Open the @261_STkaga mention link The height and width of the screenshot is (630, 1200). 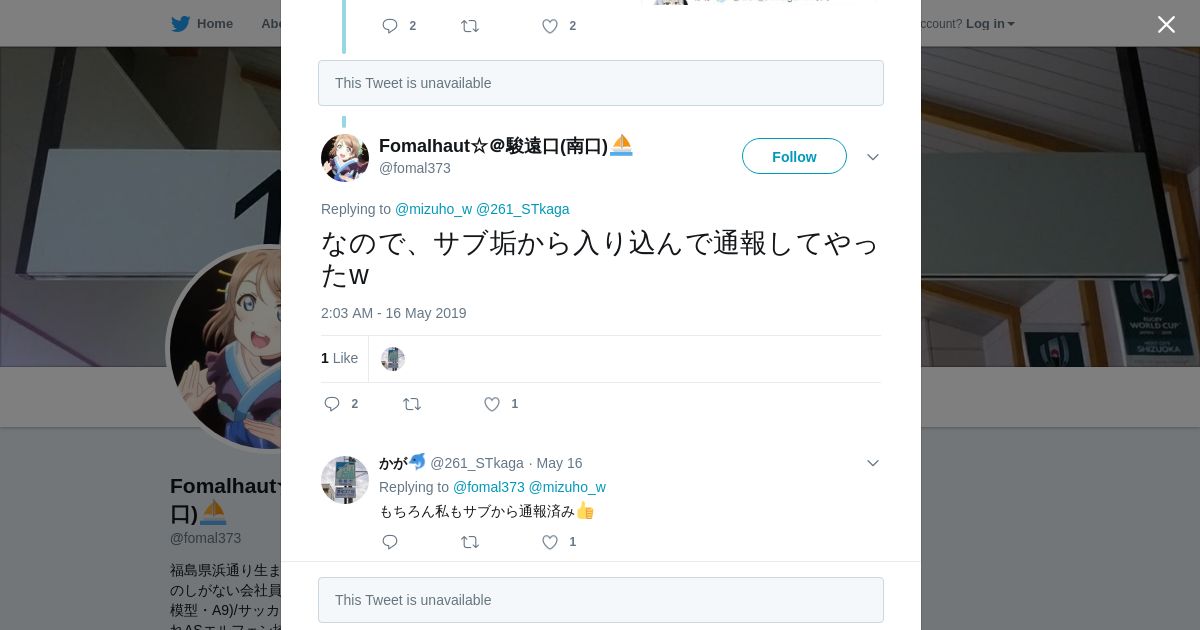pos(522,209)
